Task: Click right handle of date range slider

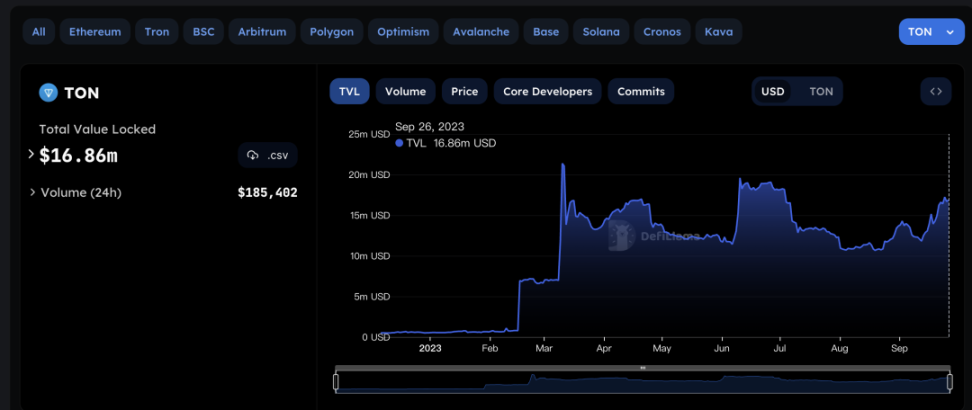Action: pos(950,382)
